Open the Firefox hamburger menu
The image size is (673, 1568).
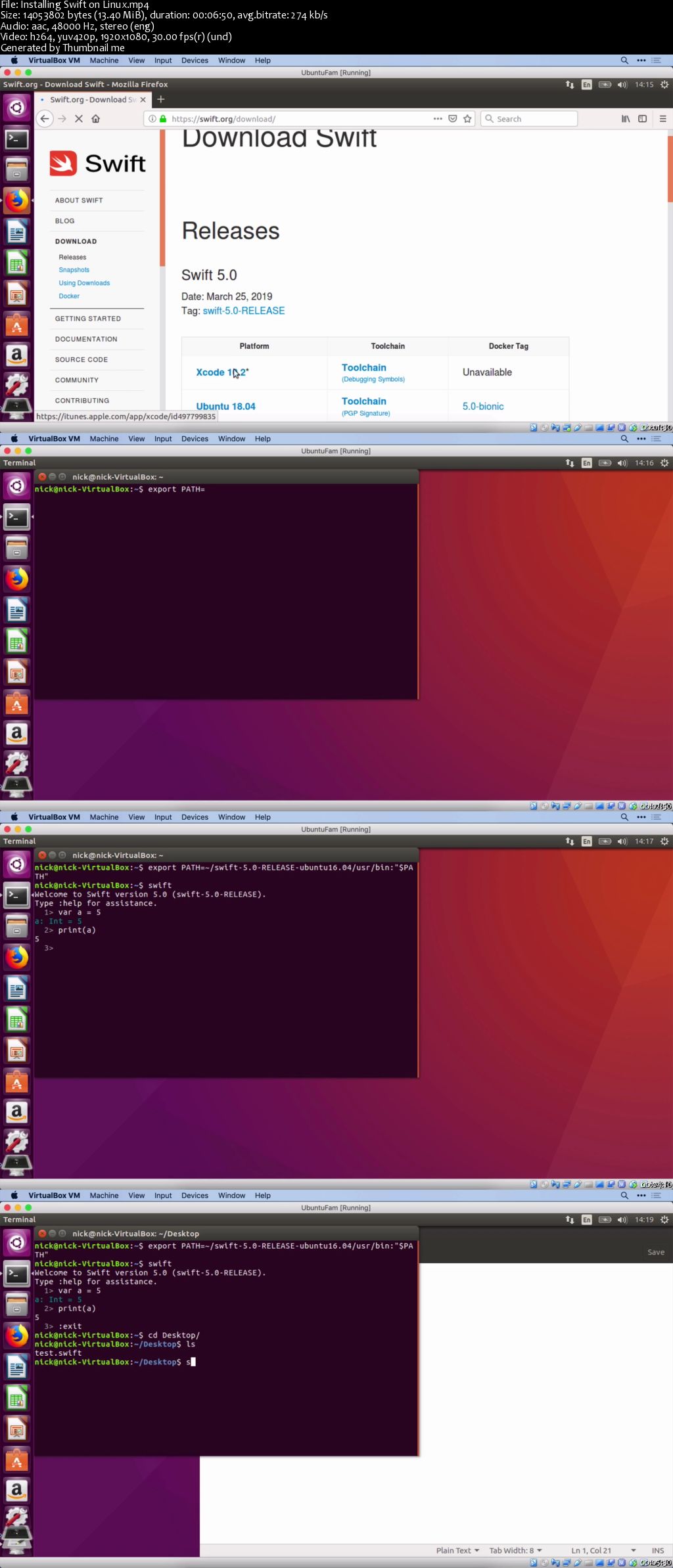pyautogui.click(x=662, y=119)
